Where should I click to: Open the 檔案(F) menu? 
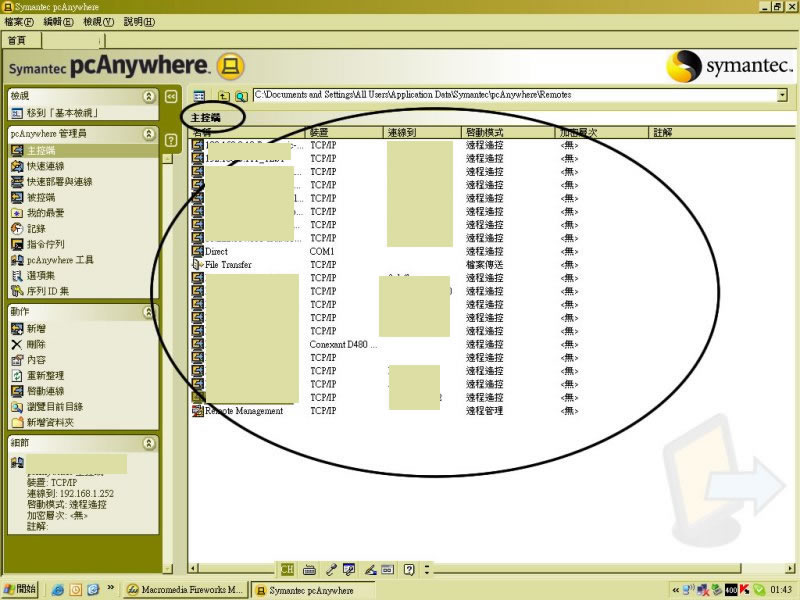(x=19, y=22)
